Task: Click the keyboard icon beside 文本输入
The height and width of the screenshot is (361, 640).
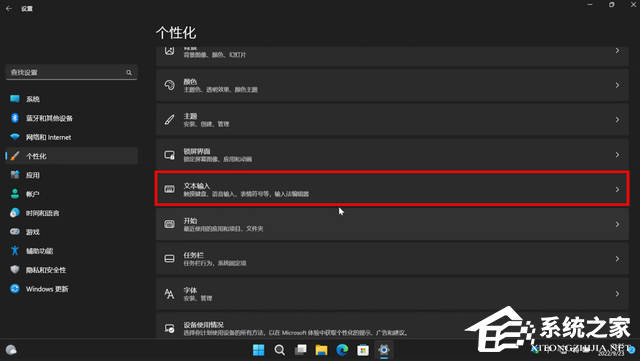Action: click(x=169, y=189)
